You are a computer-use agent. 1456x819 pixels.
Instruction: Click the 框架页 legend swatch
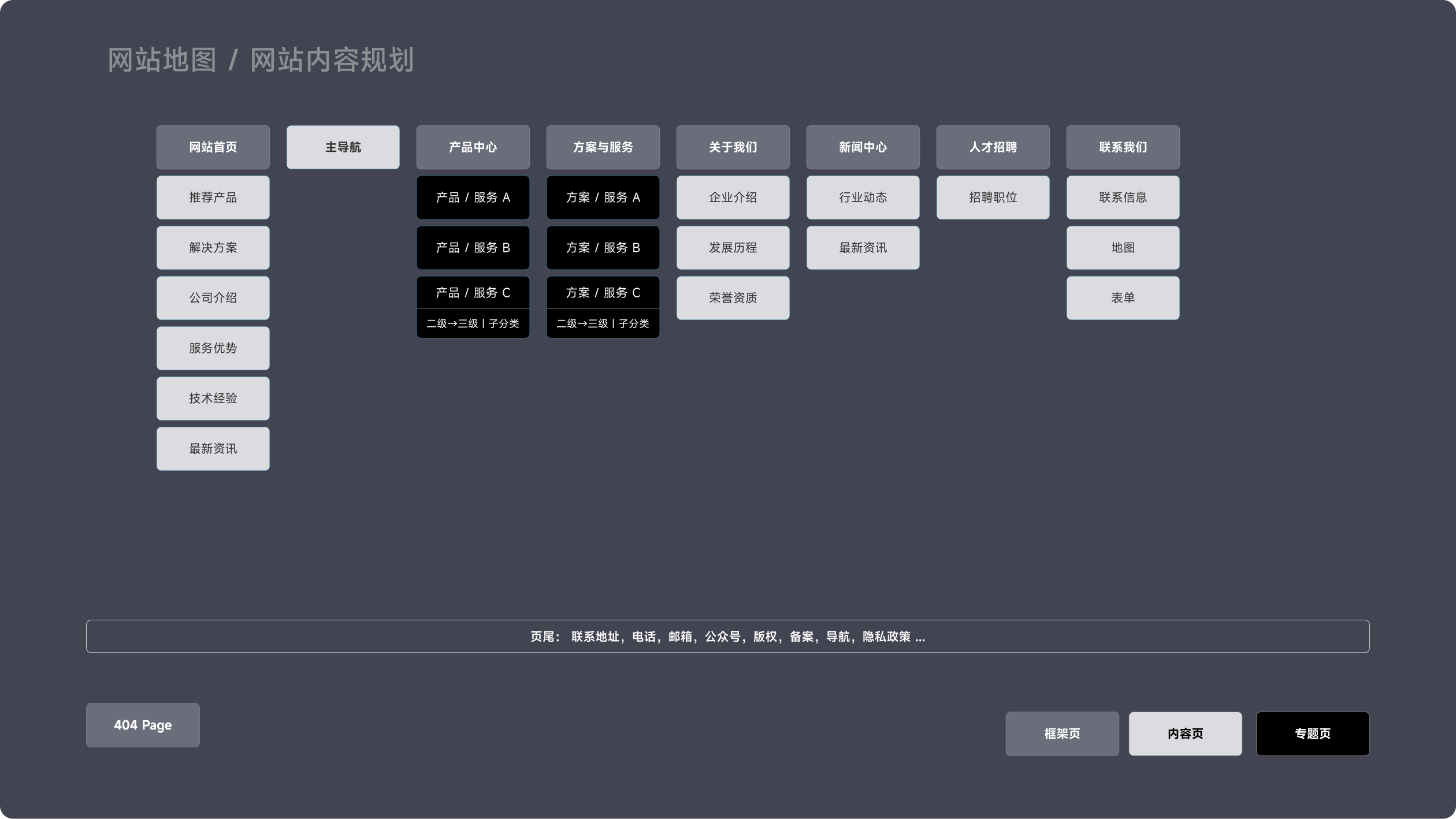click(1062, 734)
